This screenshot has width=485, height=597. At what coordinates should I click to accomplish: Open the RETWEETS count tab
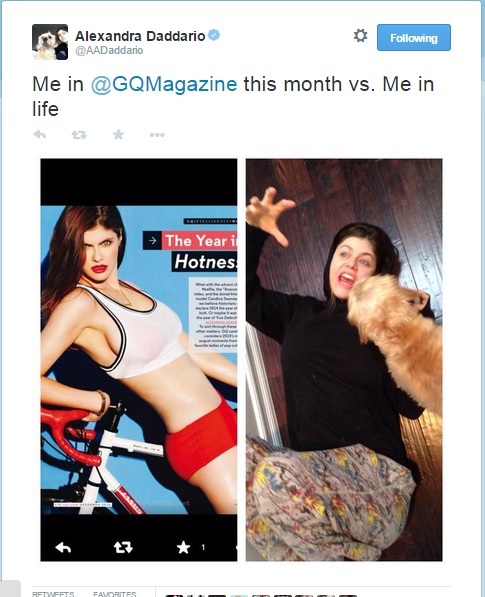point(53,594)
